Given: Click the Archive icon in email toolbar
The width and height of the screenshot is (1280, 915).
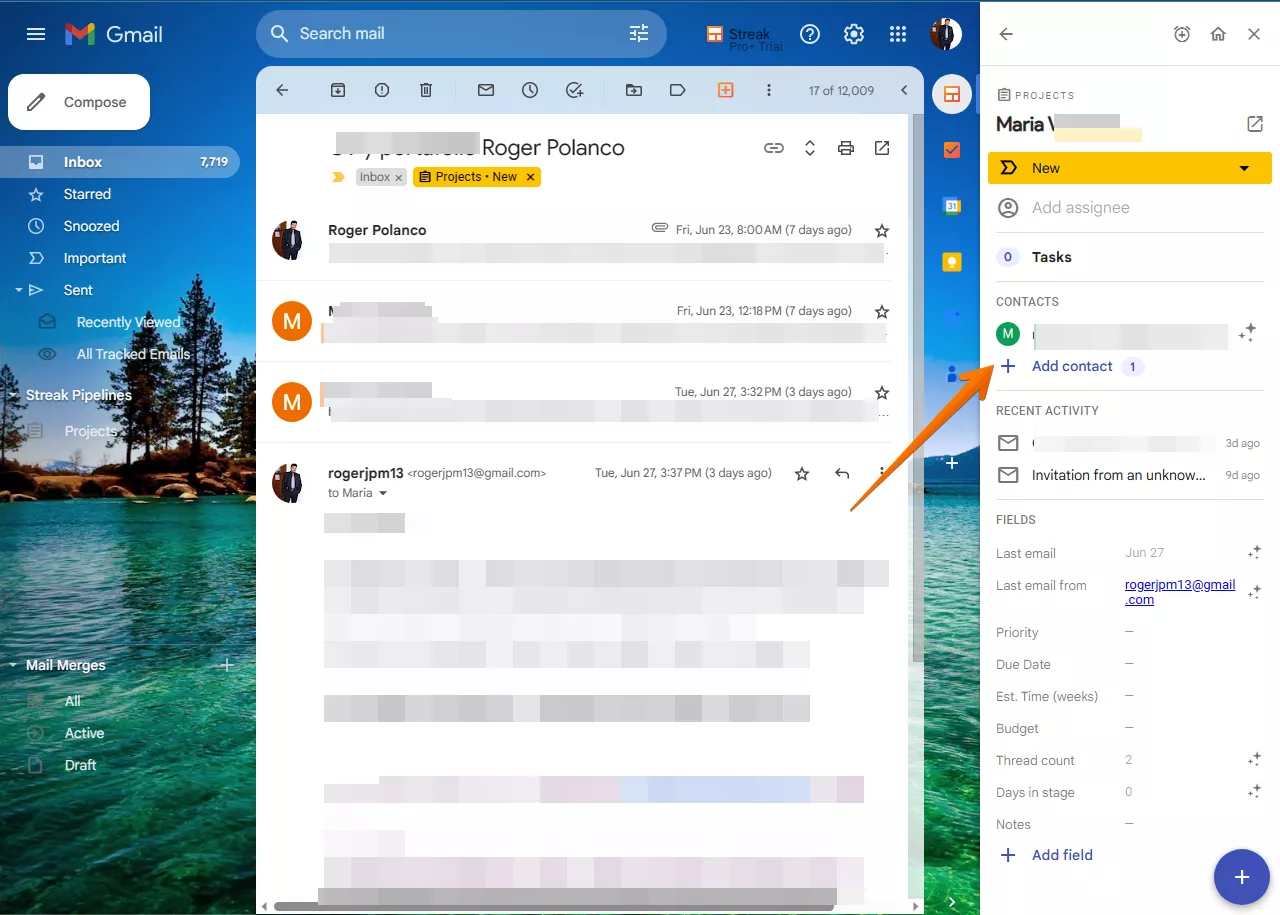Looking at the screenshot, I should point(338,90).
